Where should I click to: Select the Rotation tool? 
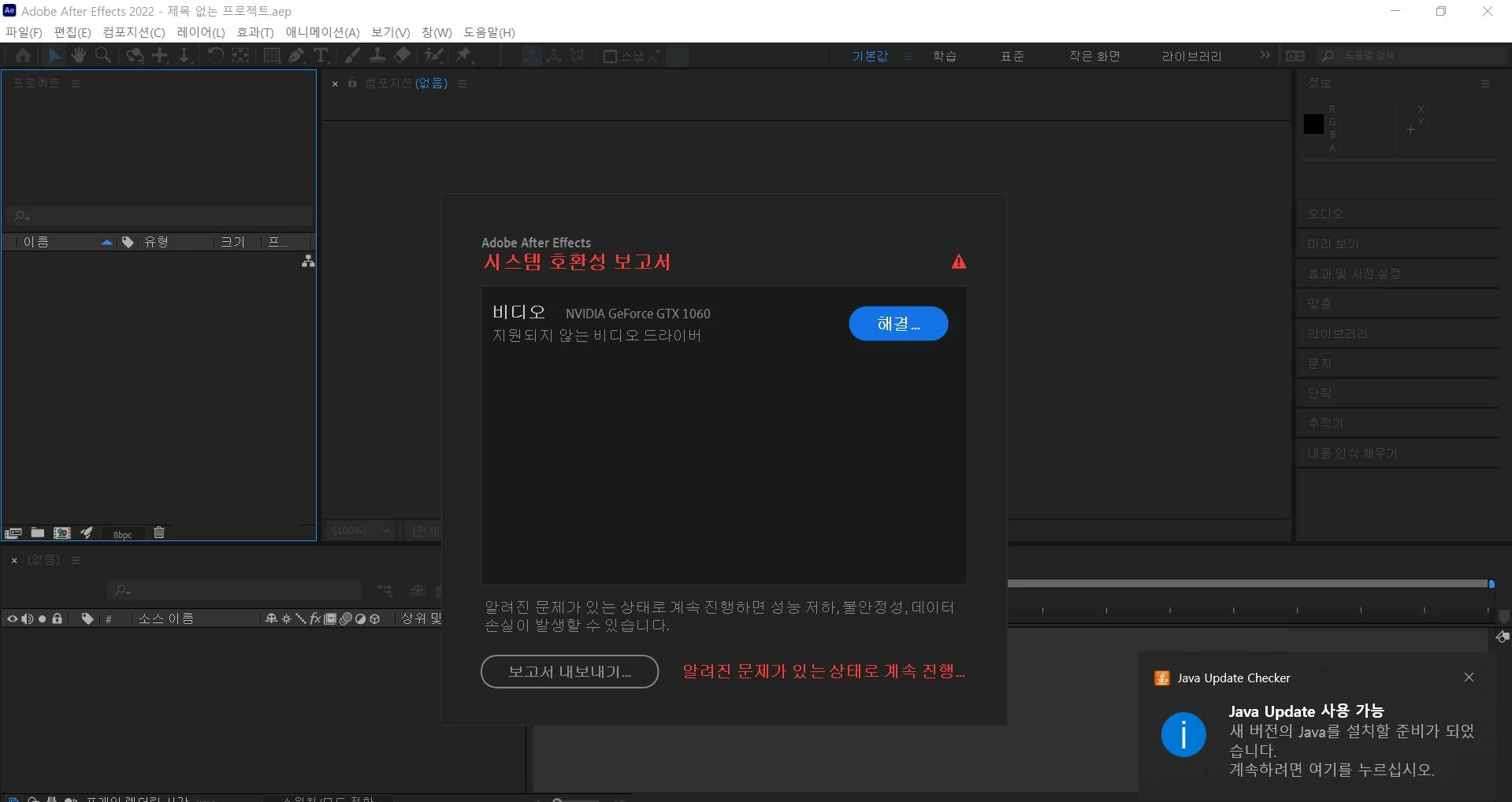click(x=216, y=55)
